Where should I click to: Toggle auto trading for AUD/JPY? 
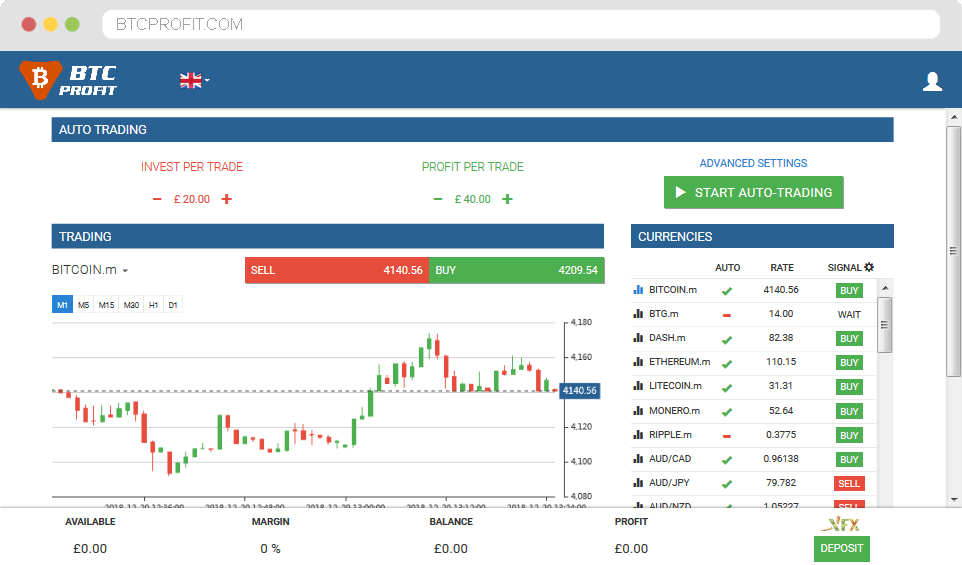[727, 484]
